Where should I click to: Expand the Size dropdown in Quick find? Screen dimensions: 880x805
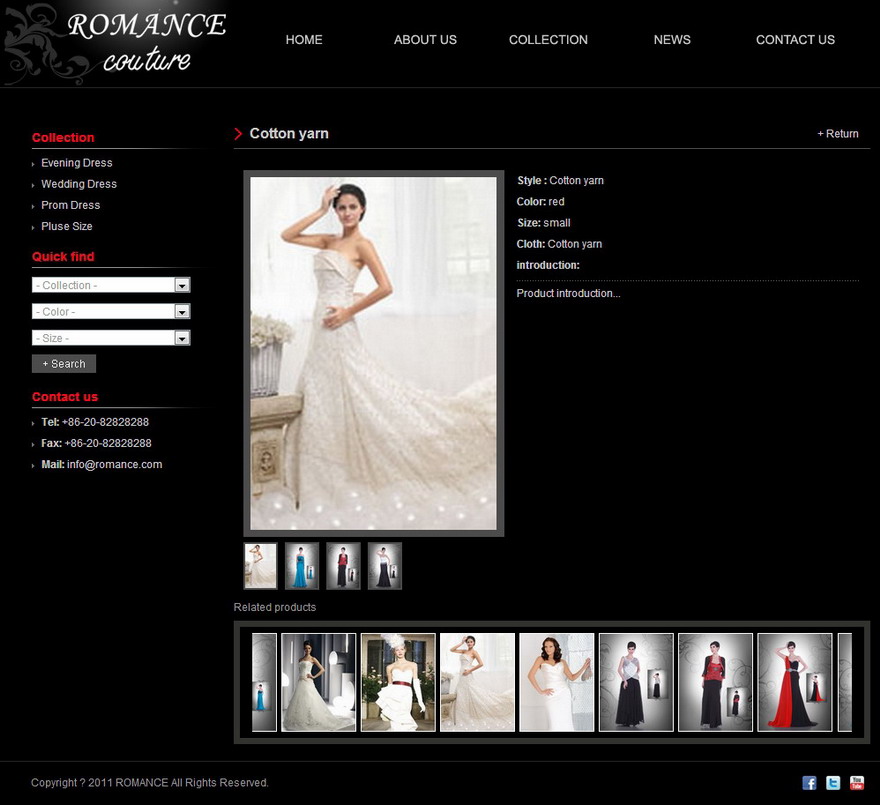tap(111, 338)
